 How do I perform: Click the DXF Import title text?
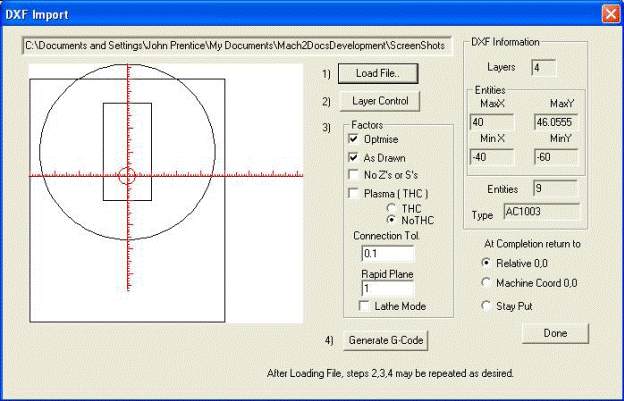point(37,15)
